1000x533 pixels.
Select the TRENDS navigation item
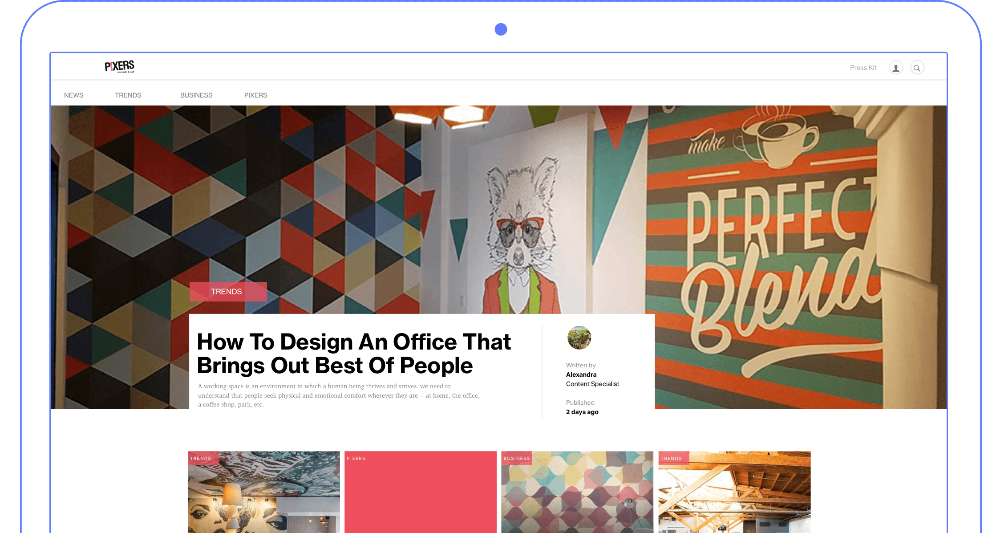[x=128, y=95]
